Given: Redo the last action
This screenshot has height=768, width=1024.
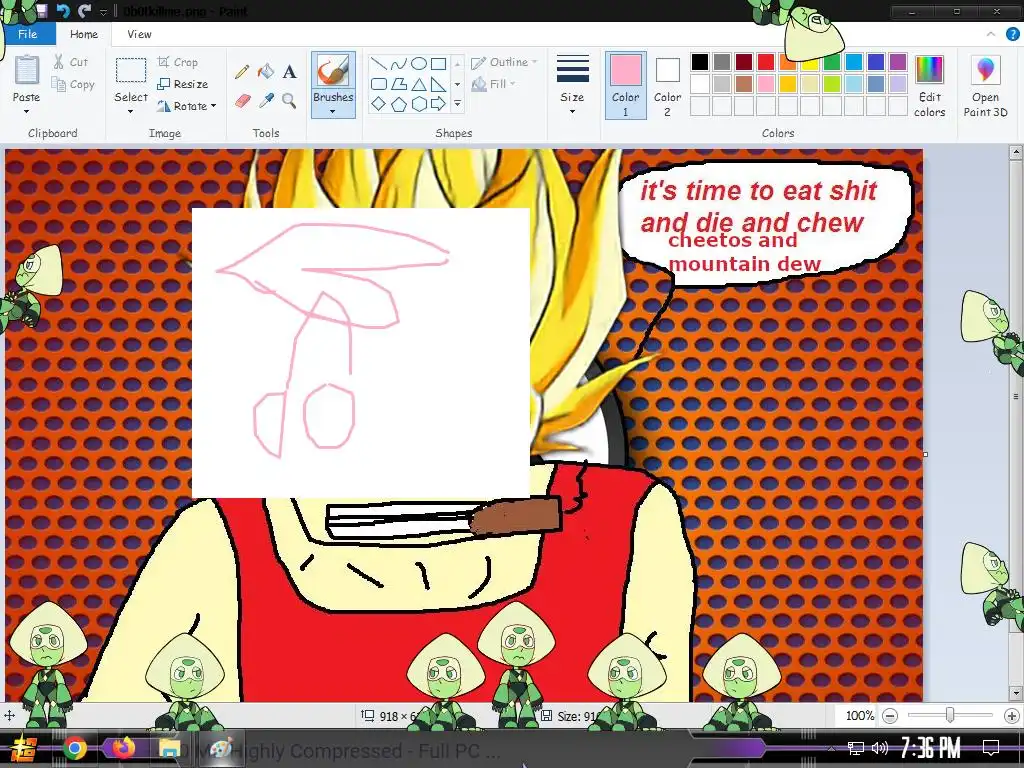Looking at the screenshot, I should point(84,10).
